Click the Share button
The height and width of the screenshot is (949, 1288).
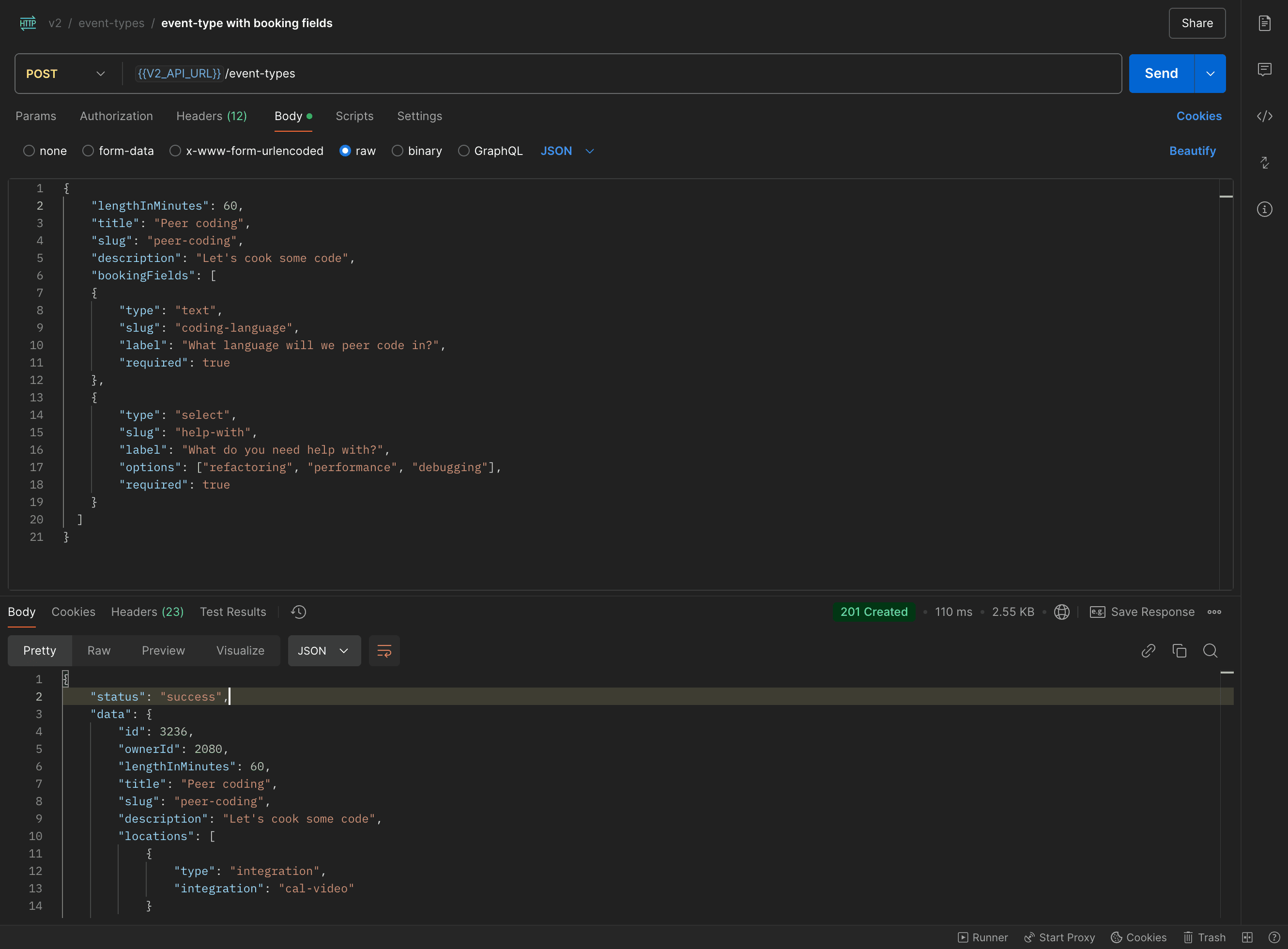click(x=1196, y=24)
